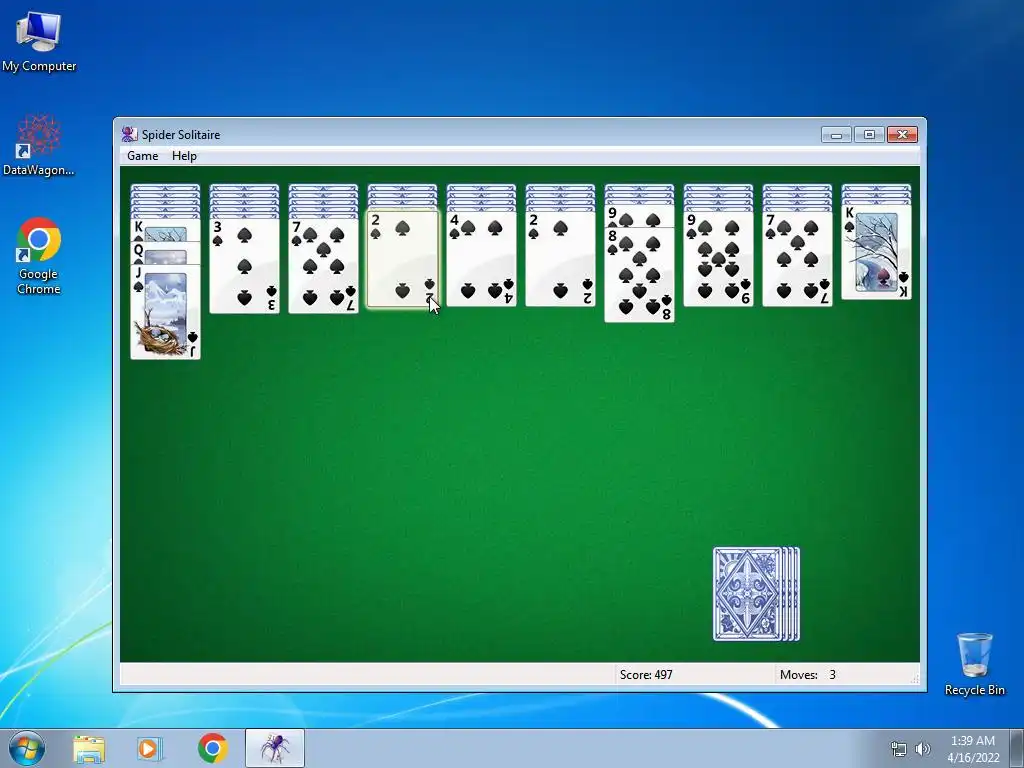1024x768 pixels.
Task: Maximize the Spider Solitaire window
Action: [x=869, y=135]
